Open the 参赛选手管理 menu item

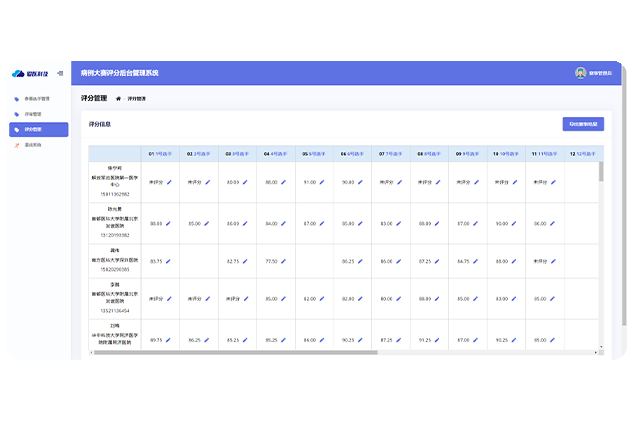point(37,98)
